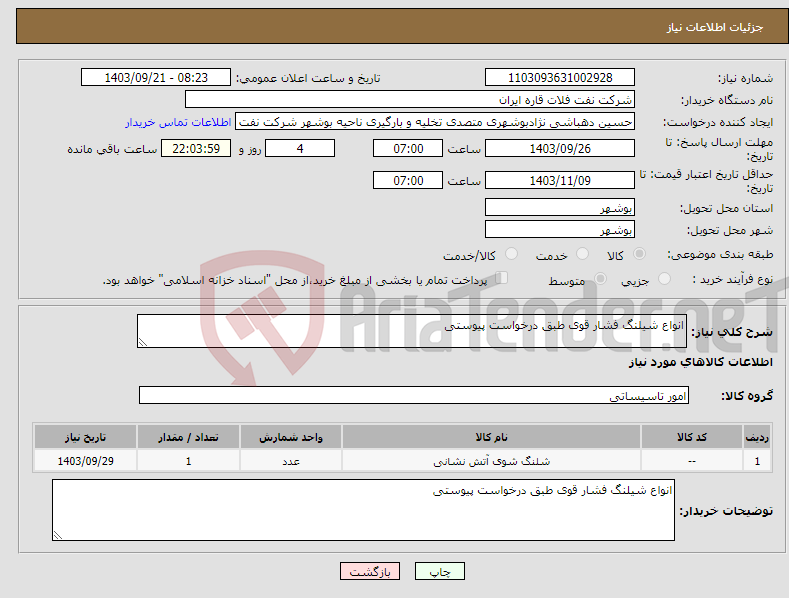
Task: Click the delivery province field استان محل تحویل
Action: [560, 207]
